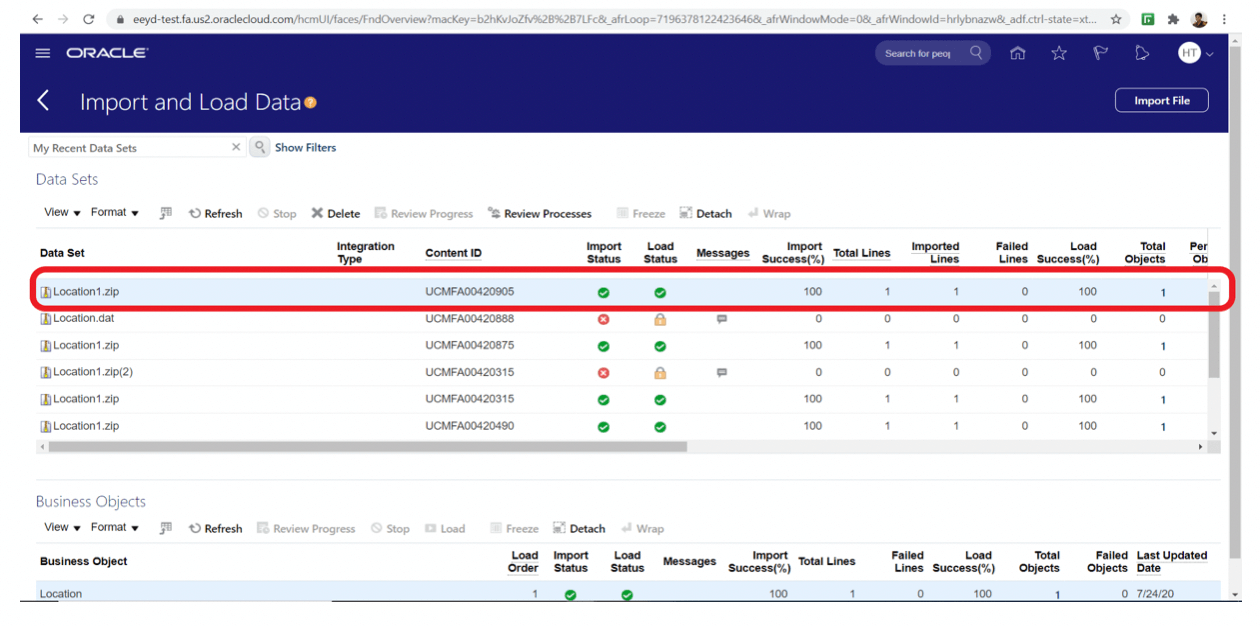Screen dimensions: 1260x626
Task: Detach the Business Objects table
Action: [x=579, y=528]
